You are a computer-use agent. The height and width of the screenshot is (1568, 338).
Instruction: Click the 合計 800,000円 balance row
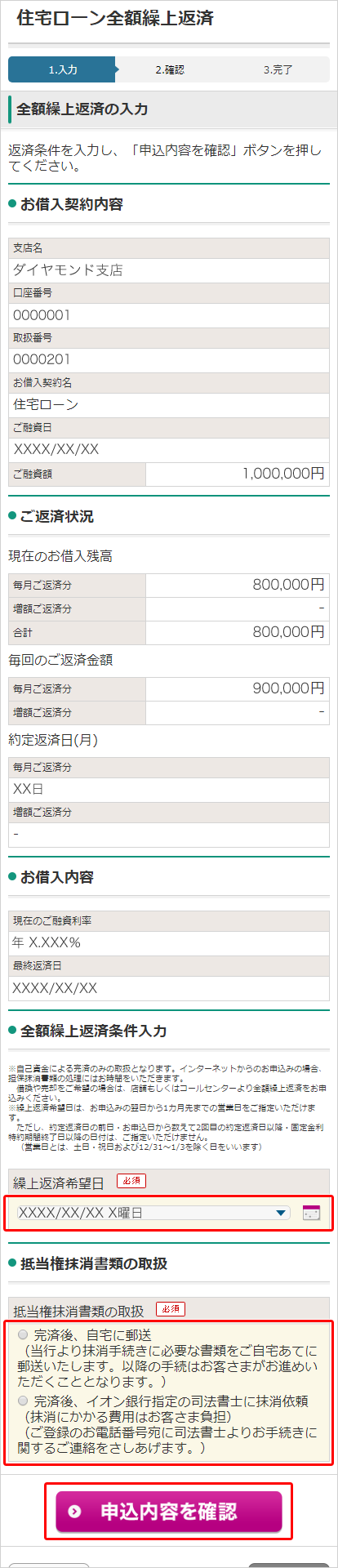169,632
